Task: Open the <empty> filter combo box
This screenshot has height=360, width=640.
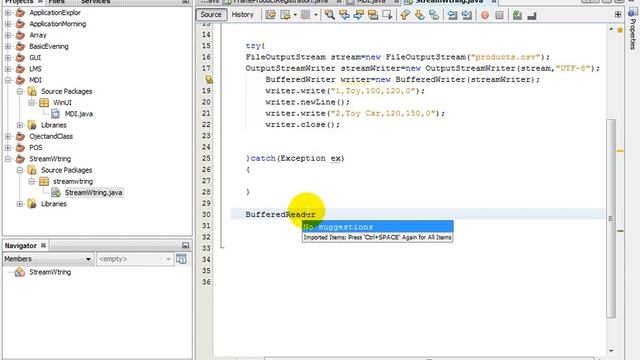Action: pos(135,259)
